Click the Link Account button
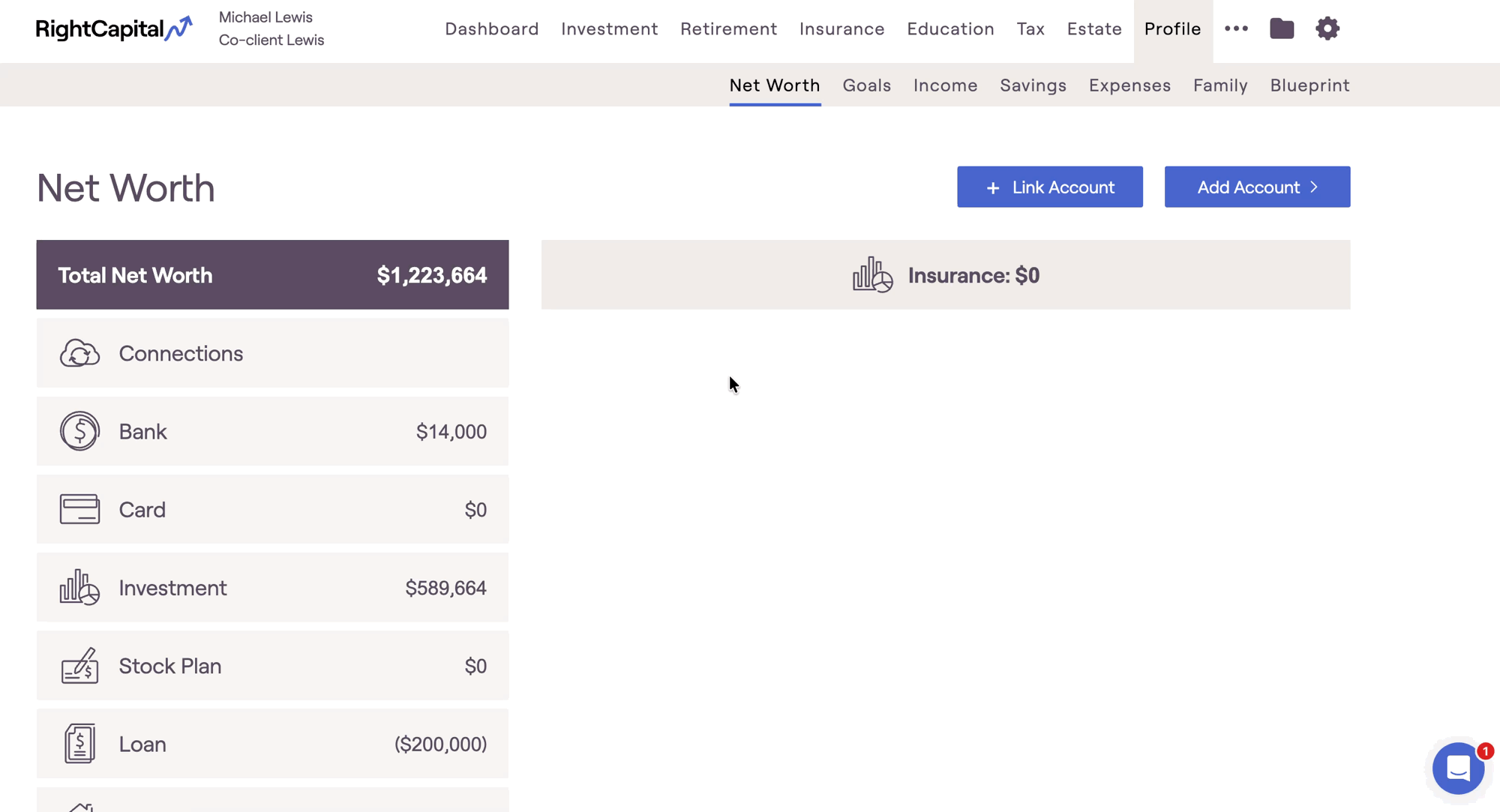The width and height of the screenshot is (1500, 812). coord(1049,187)
